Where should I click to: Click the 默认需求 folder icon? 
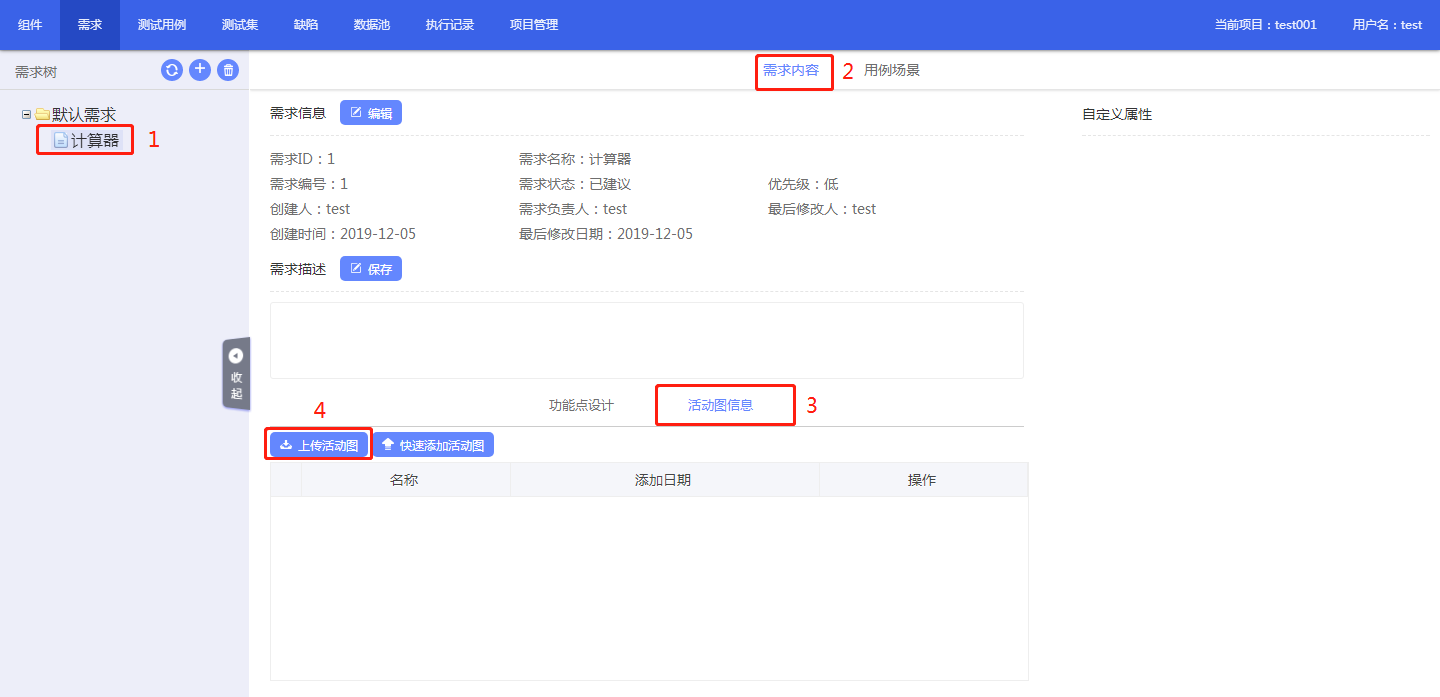[43, 115]
